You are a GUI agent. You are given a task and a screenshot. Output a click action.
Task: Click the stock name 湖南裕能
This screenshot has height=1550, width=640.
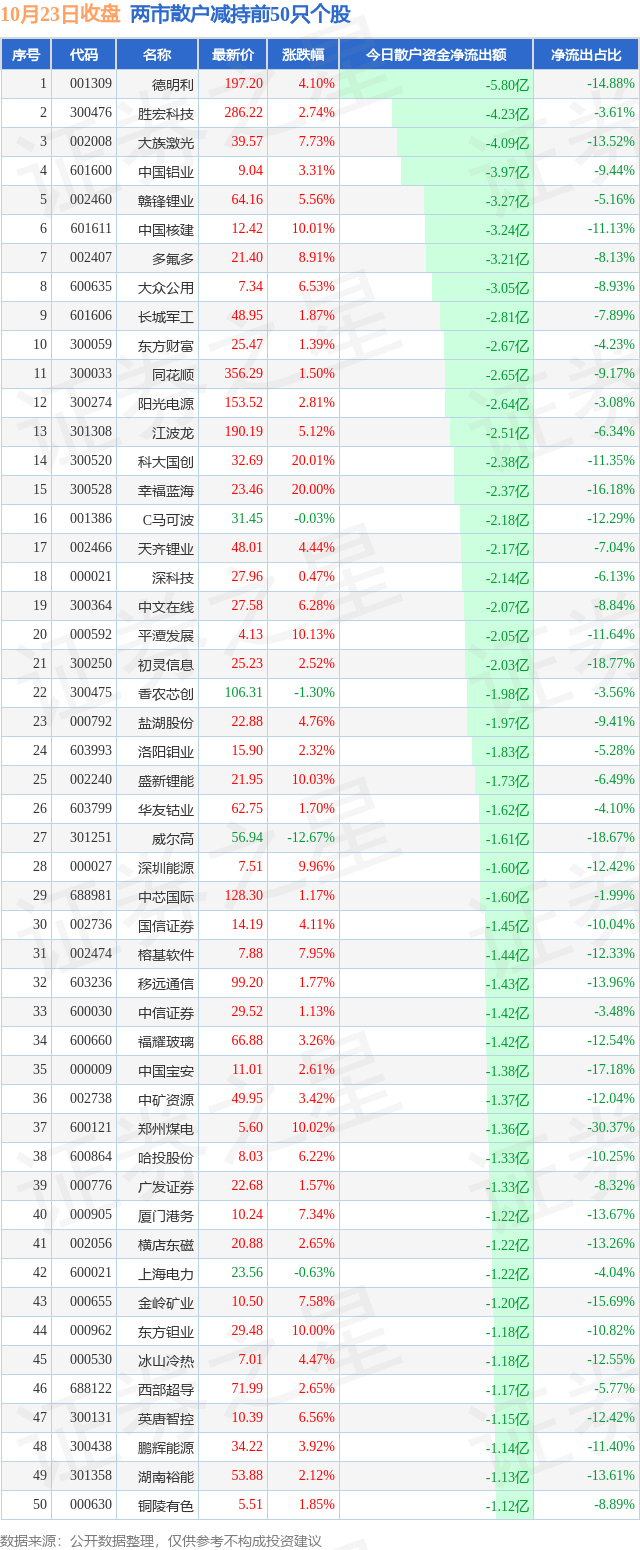click(x=165, y=1476)
